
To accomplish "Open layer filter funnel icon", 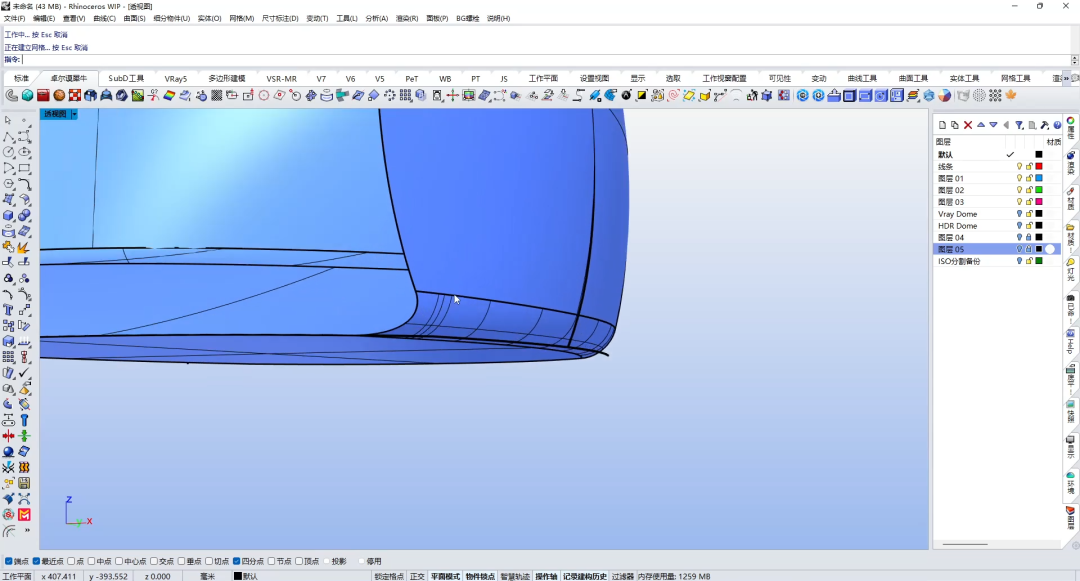I will coord(1019,125).
